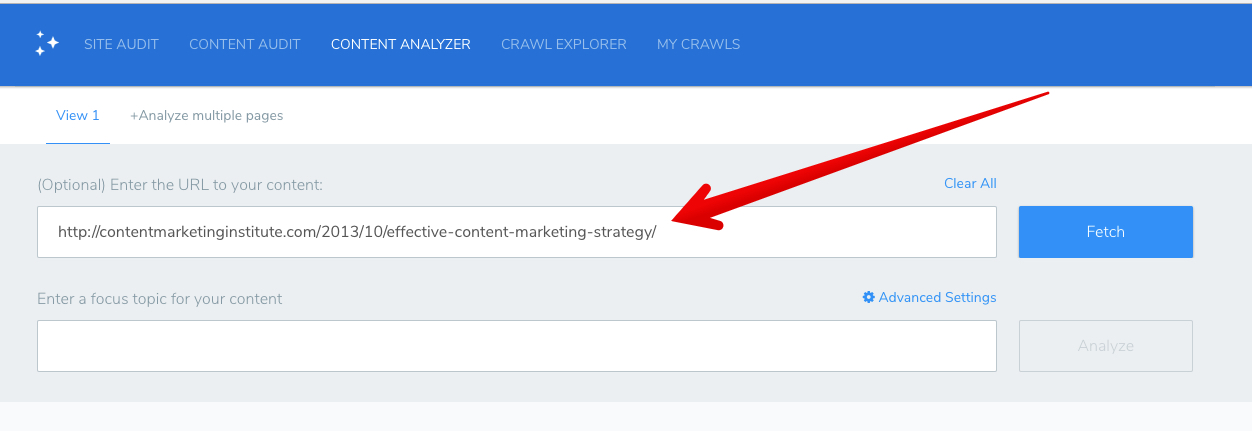1252x431 pixels.
Task: Open the Site Audit menu item
Action: click(121, 44)
